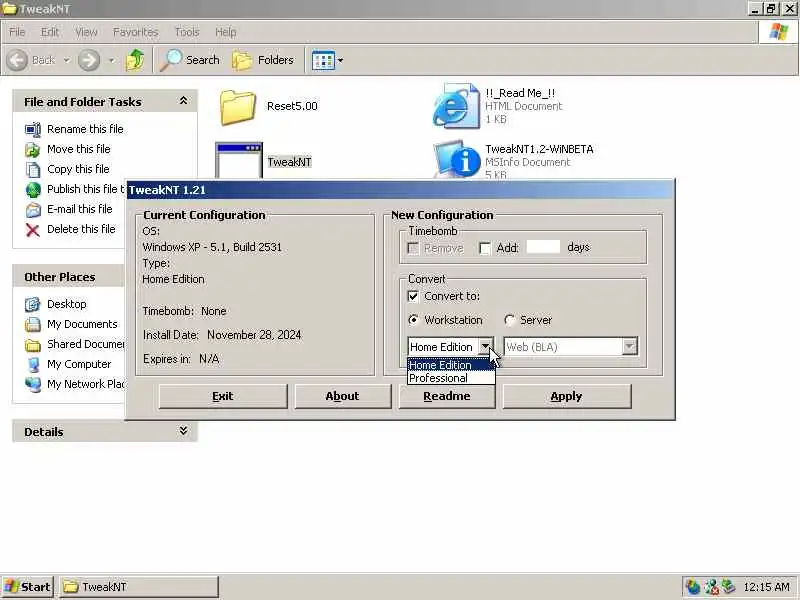
Task: Click the Back arrow icon in Explorer toolbar
Action: (17, 60)
